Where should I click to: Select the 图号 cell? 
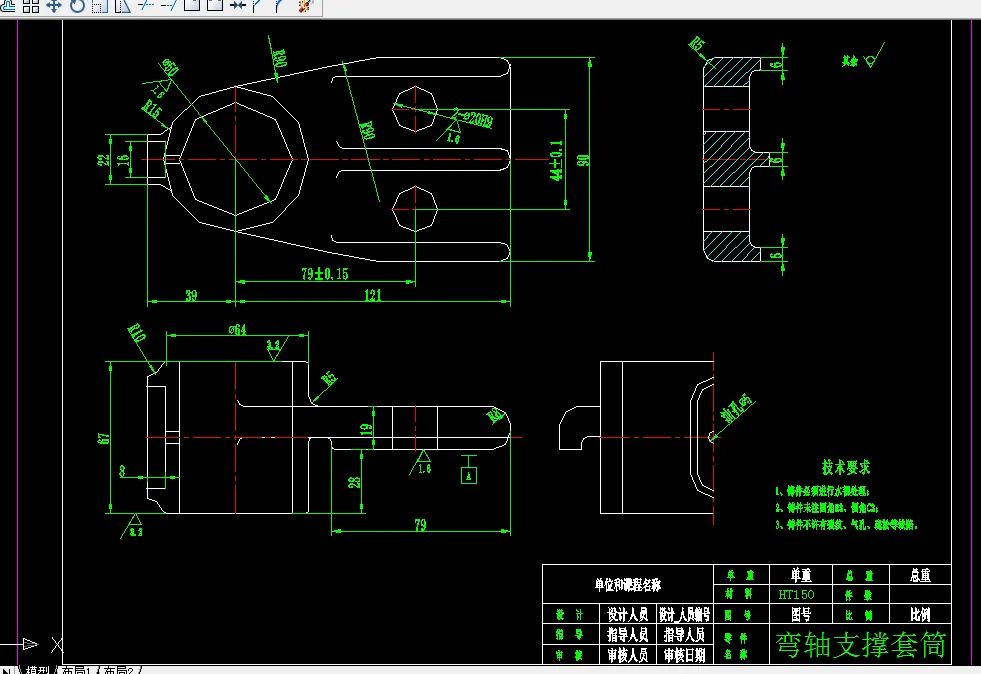click(801, 615)
